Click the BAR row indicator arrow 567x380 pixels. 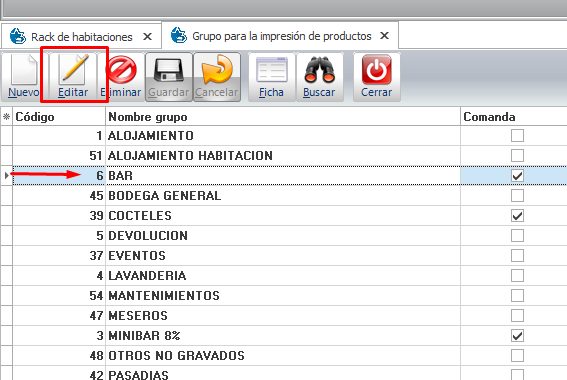[6, 176]
